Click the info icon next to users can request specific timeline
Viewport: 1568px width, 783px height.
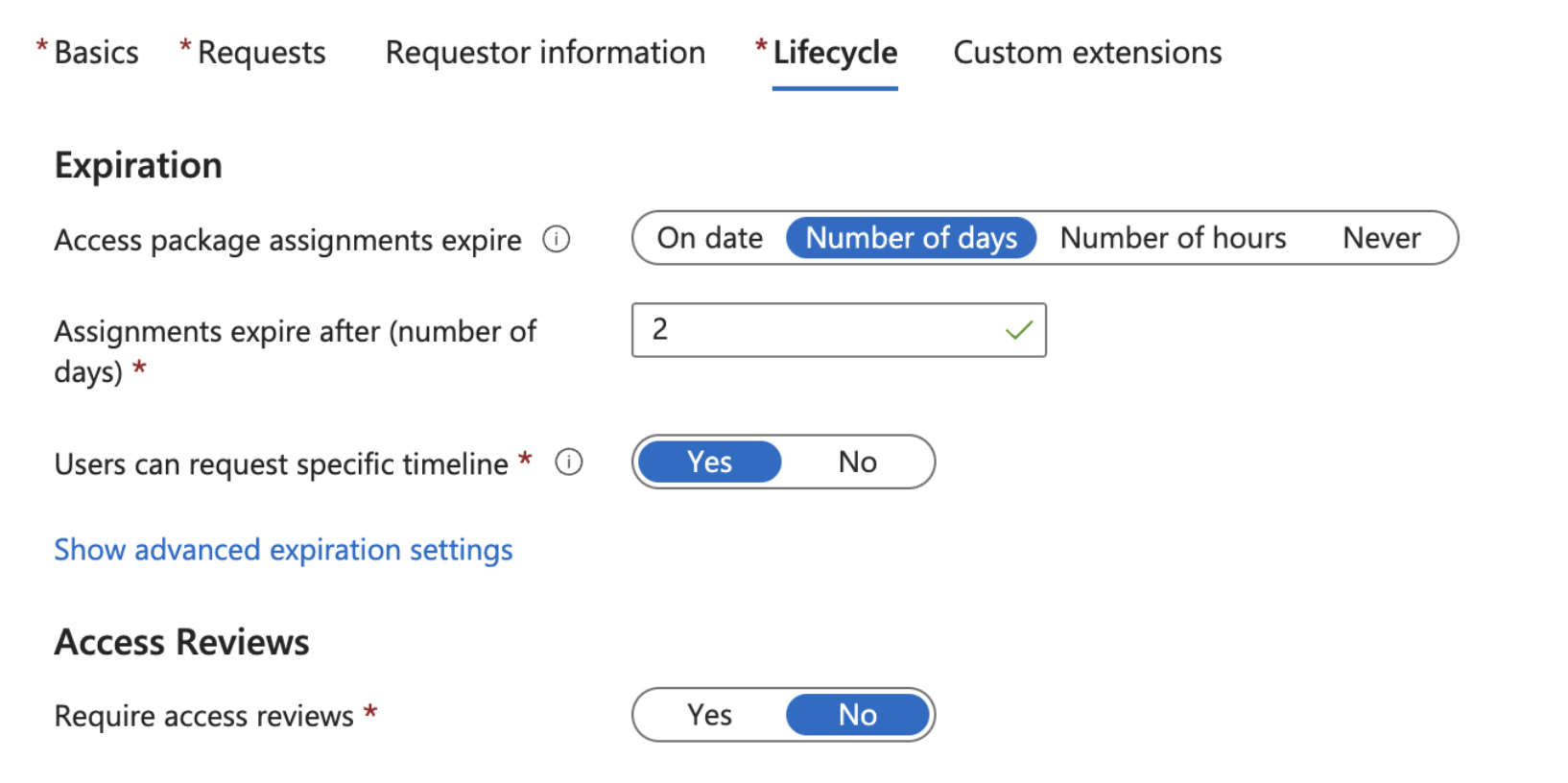point(569,463)
